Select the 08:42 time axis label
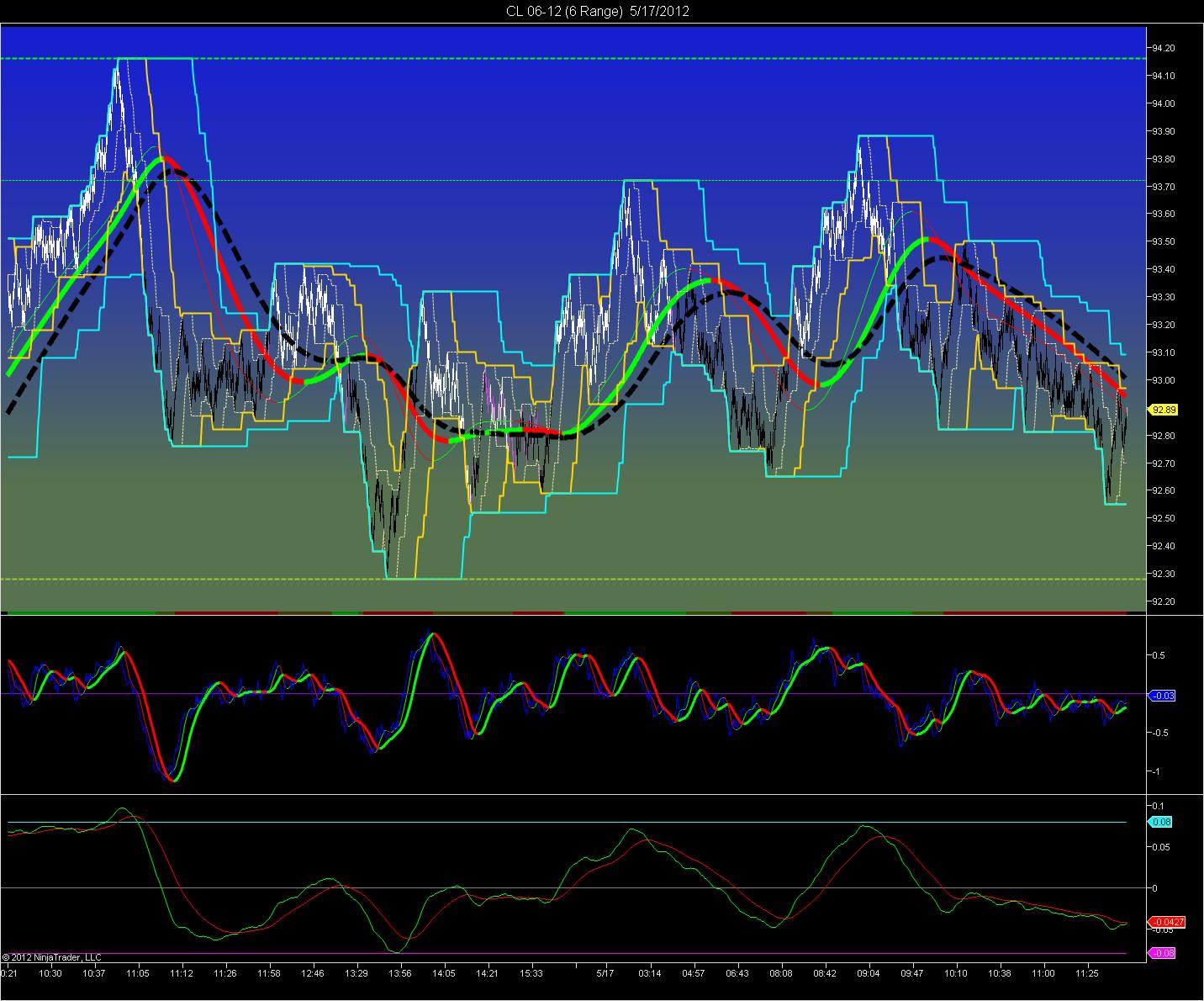The height and width of the screenshot is (1001, 1204). point(825,973)
